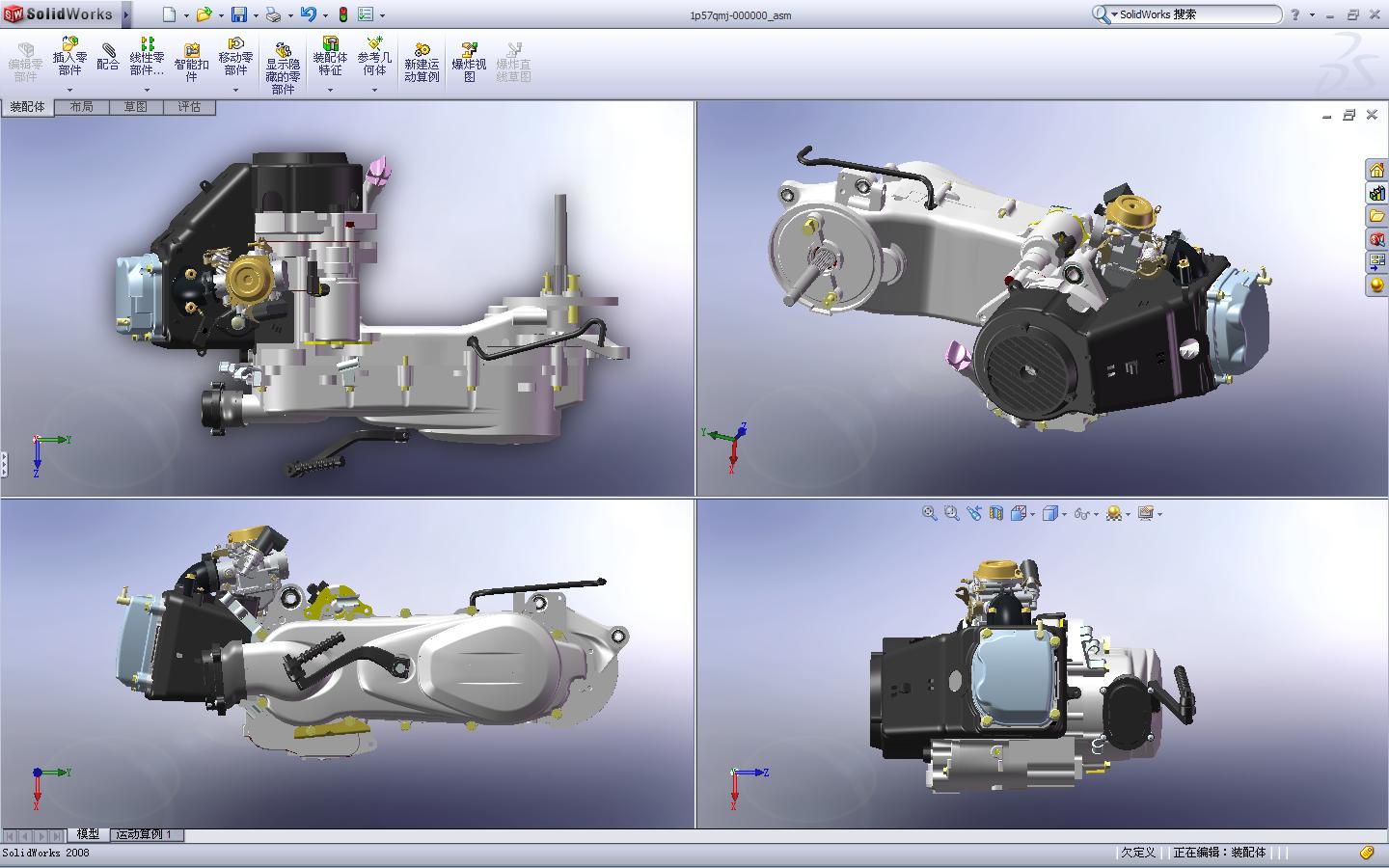Screen dimensions: 1389x868
Task: Open File Explorer folder icon in task pane
Action: (x=1376, y=216)
